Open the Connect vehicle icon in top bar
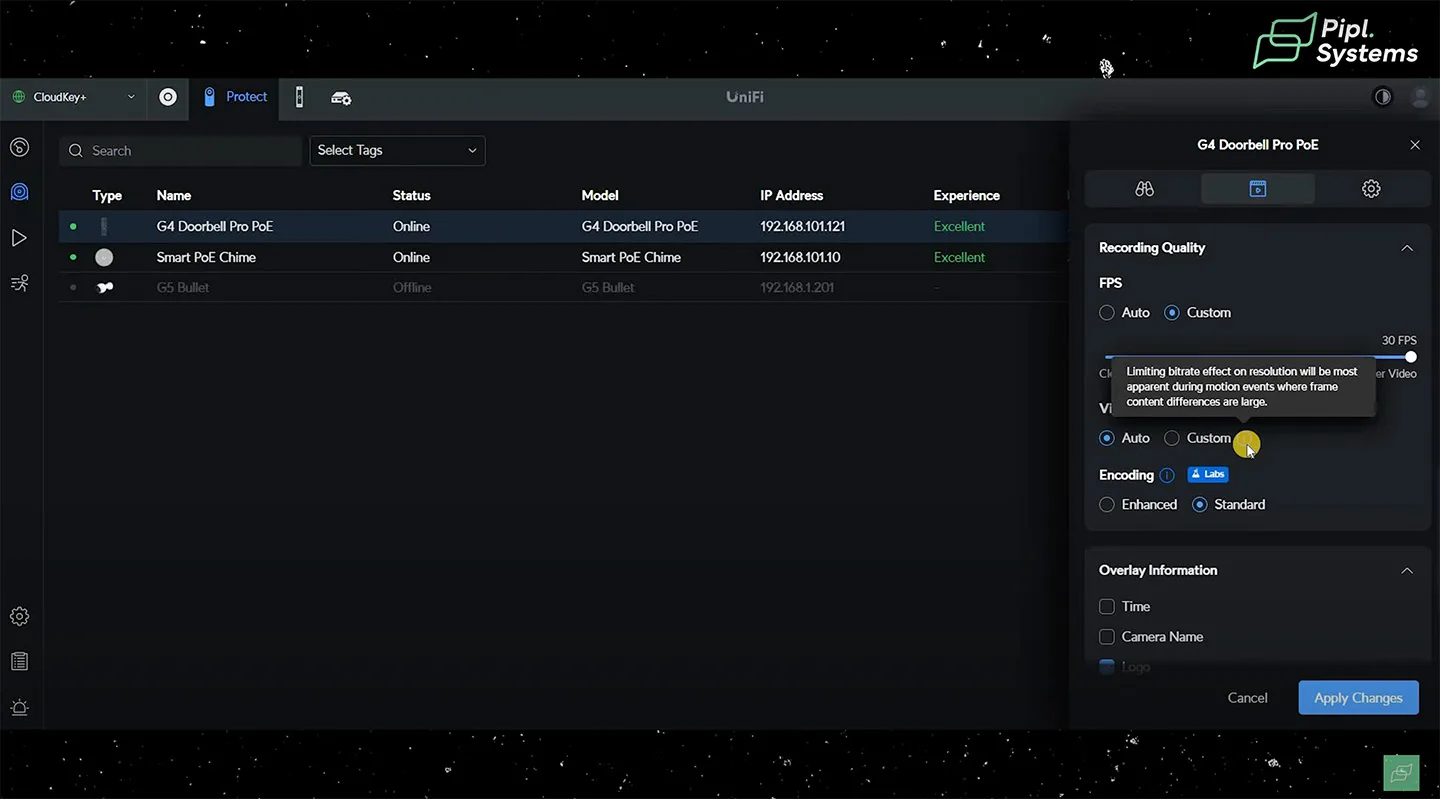Image resolution: width=1440 pixels, height=799 pixels. (x=341, y=98)
